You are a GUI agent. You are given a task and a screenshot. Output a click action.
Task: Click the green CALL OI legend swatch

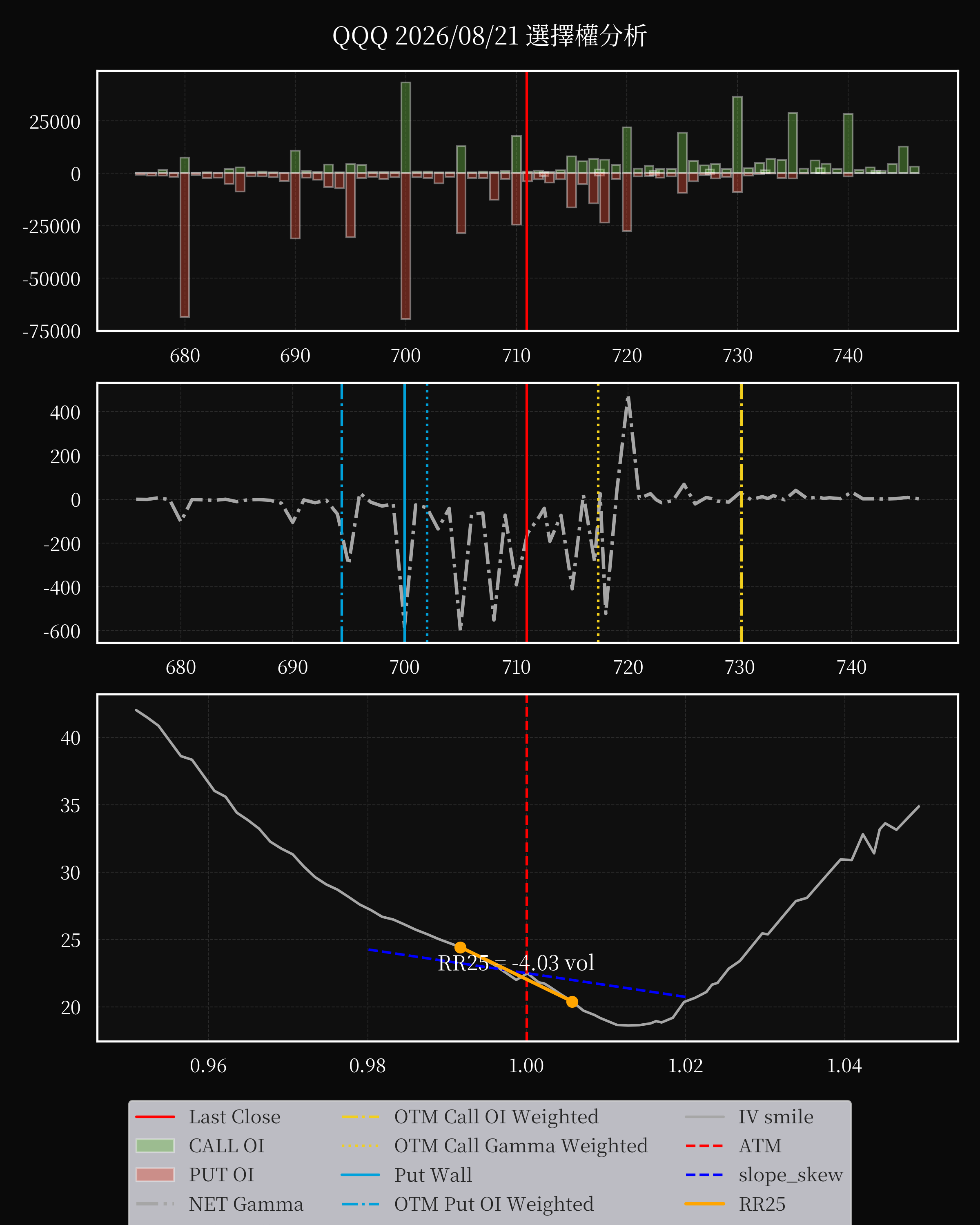[155, 1145]
